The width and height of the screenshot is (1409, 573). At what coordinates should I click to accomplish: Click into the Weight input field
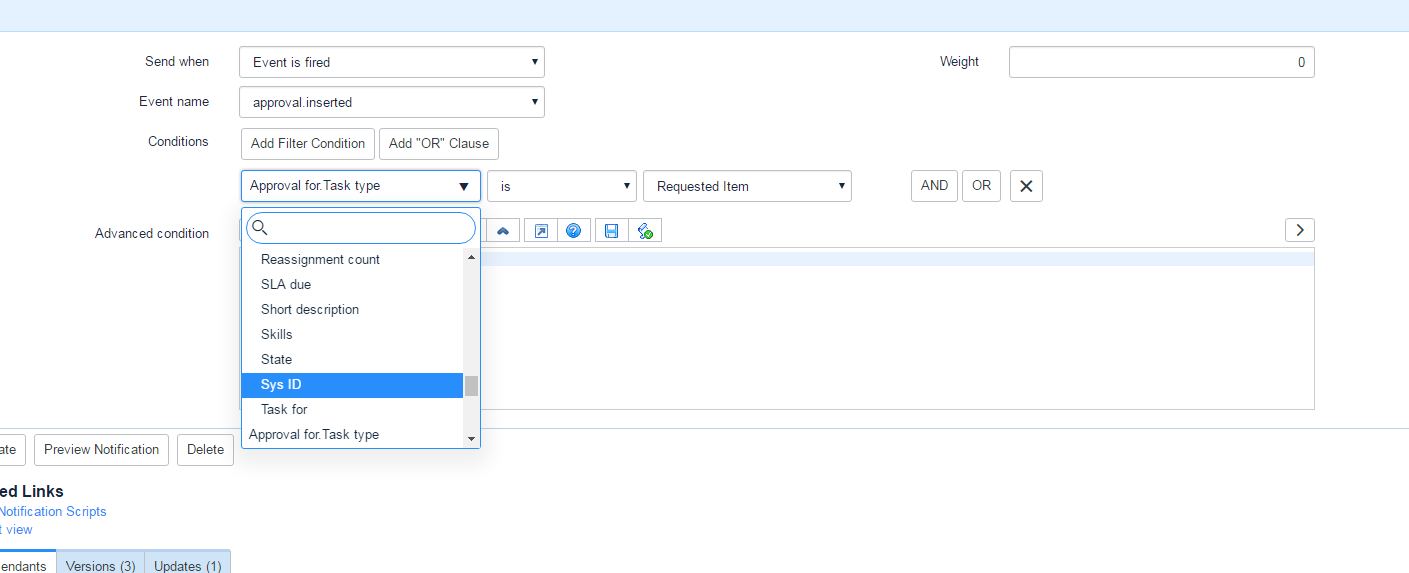(1160, 62)
